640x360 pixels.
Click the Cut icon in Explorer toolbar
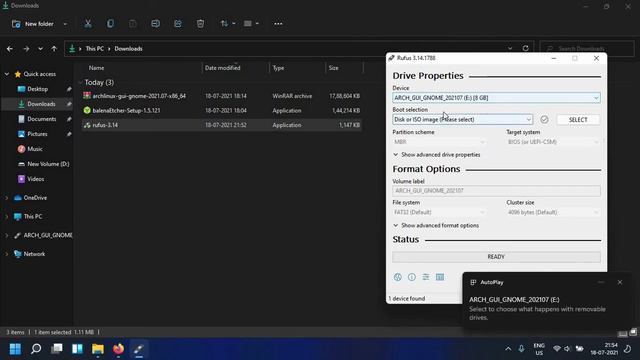[x=88, y=24]
